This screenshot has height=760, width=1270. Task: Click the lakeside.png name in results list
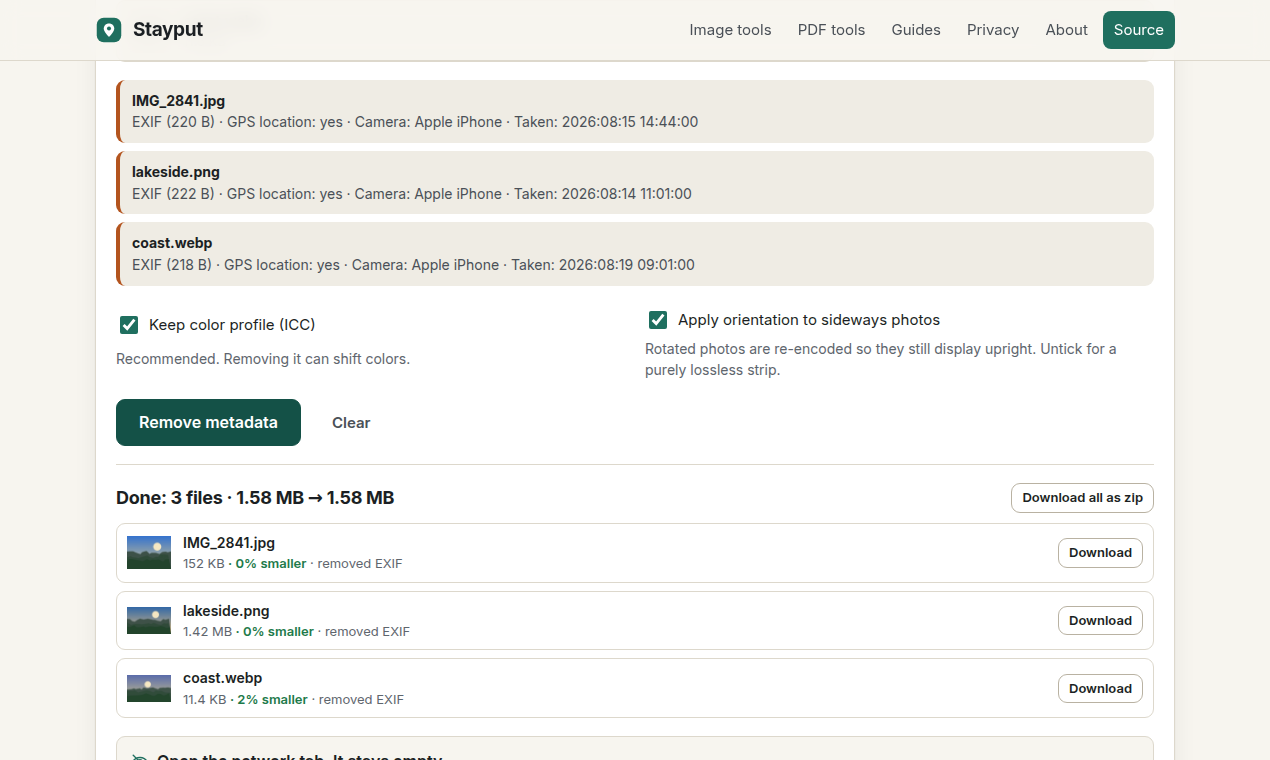point(226,611)
